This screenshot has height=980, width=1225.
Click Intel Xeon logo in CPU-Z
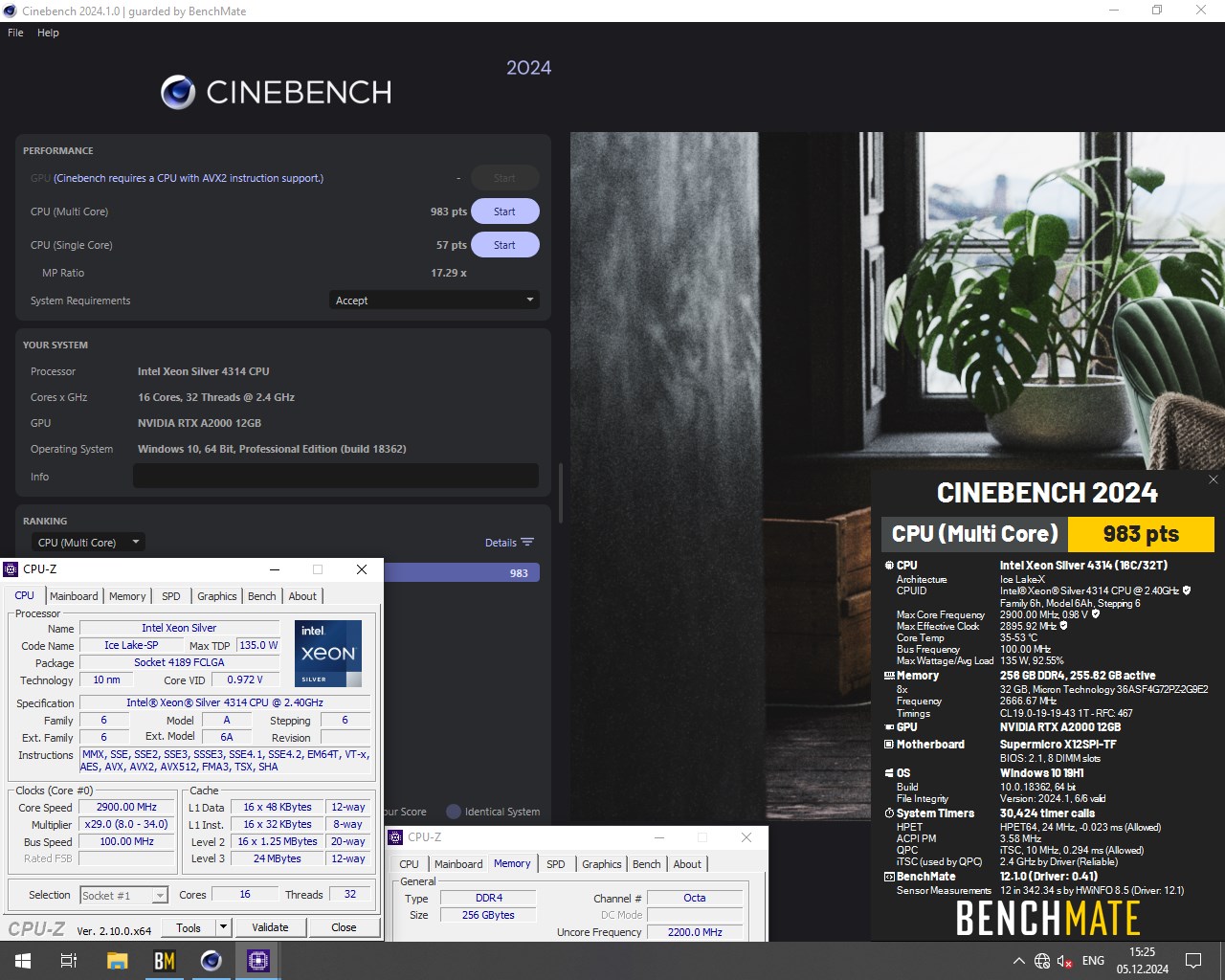pos(328,654)
